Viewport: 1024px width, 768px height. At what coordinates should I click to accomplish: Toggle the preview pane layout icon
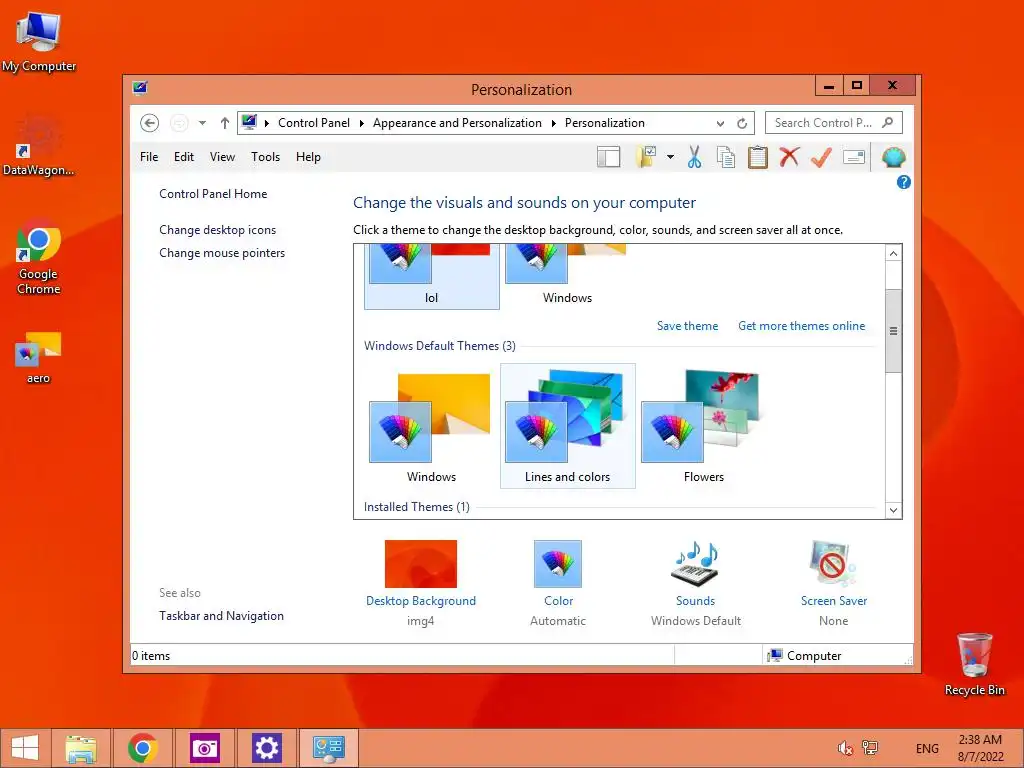[x=609, y=157]
